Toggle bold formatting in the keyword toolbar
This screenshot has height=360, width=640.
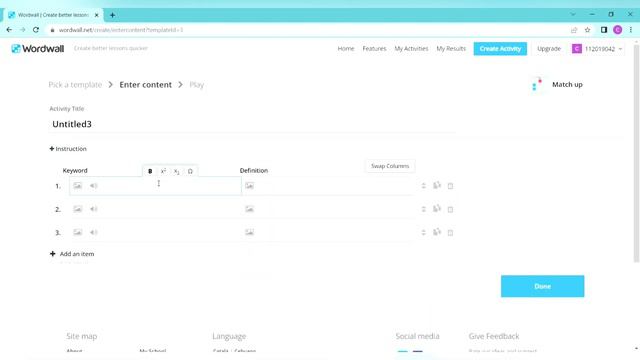click(150, 171)
